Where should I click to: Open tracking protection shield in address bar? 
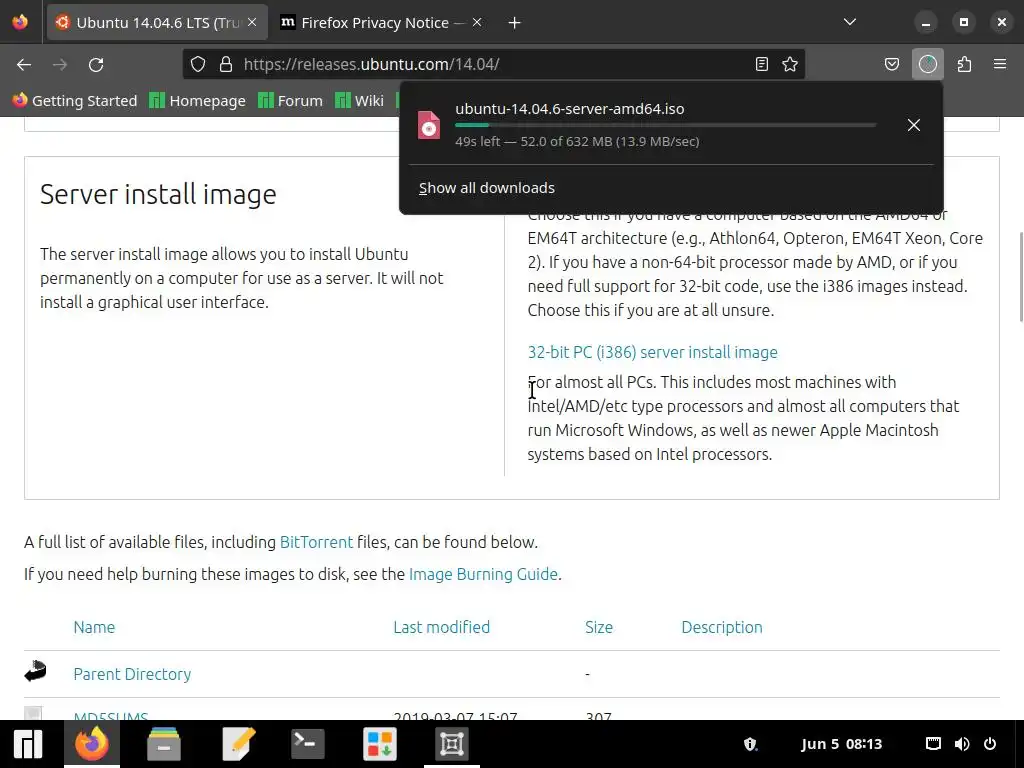point(198,64)
